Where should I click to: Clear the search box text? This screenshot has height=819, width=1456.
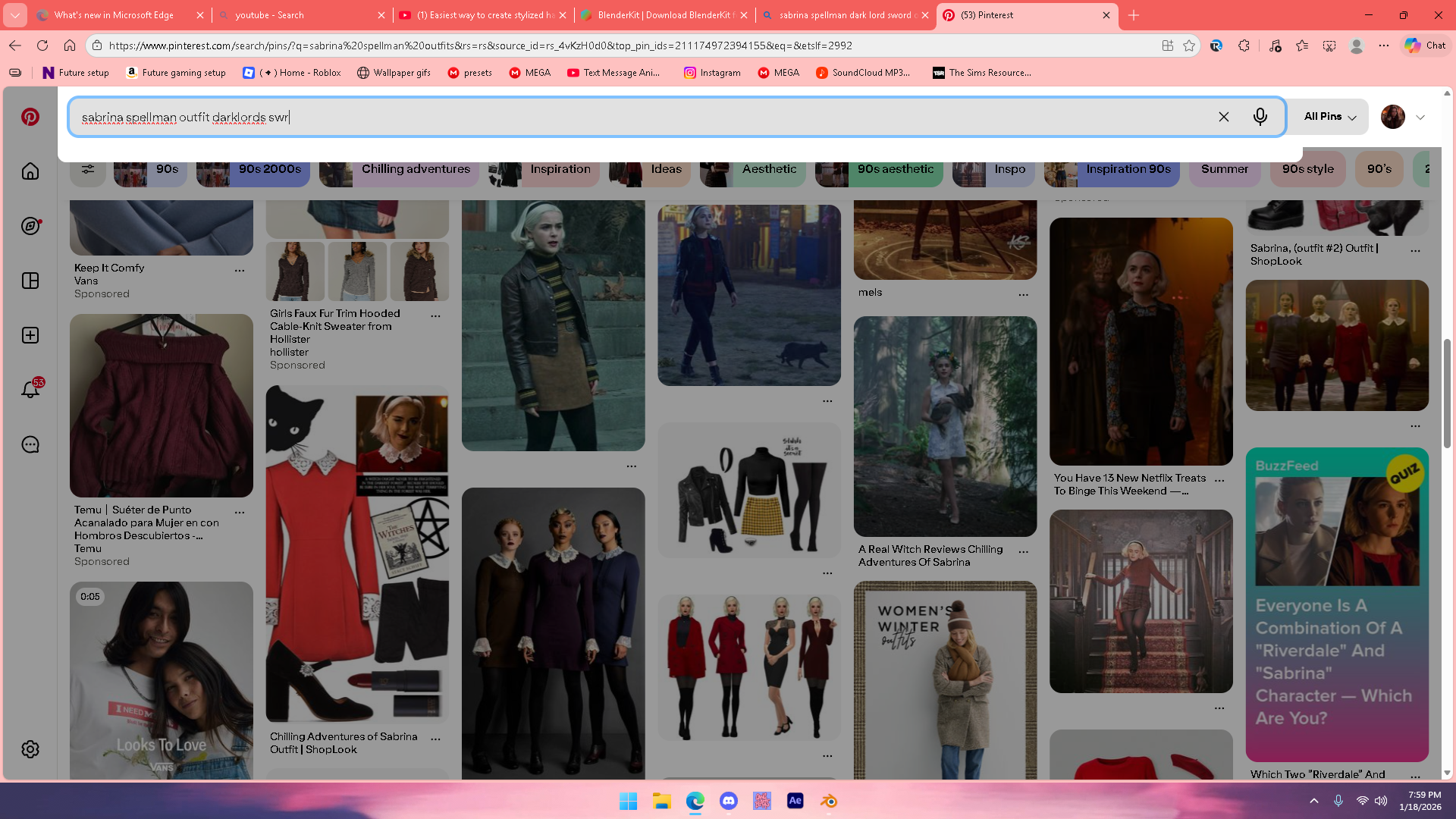click(1223, 117)
